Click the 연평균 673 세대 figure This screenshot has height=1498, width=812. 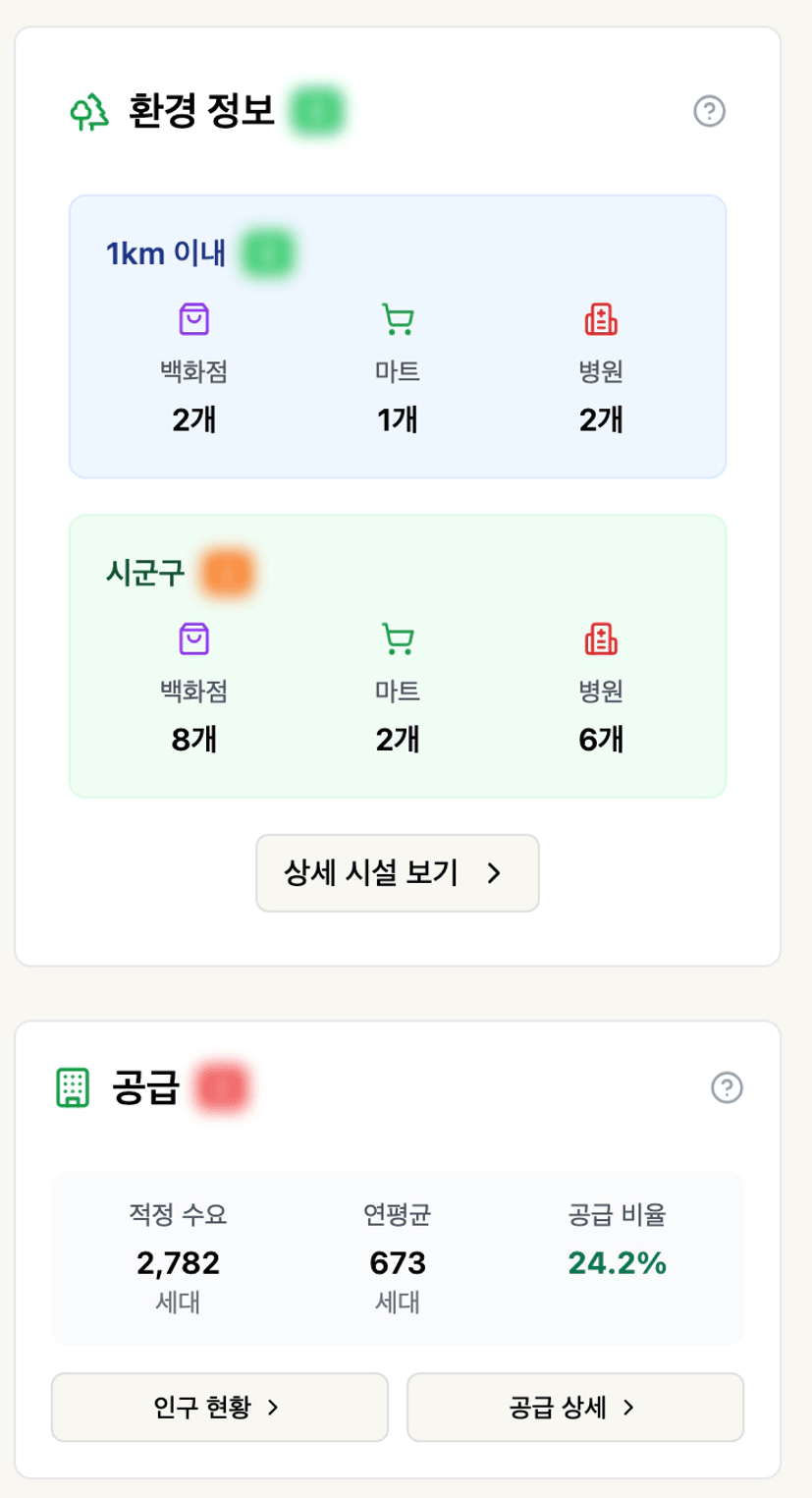(x=398, y=1263)
